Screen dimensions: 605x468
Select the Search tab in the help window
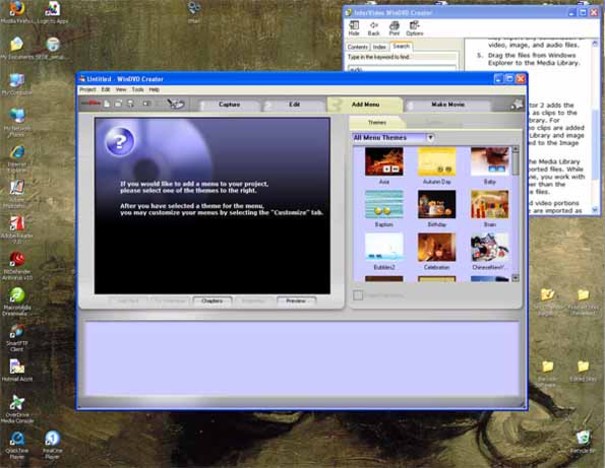(401, 46)
